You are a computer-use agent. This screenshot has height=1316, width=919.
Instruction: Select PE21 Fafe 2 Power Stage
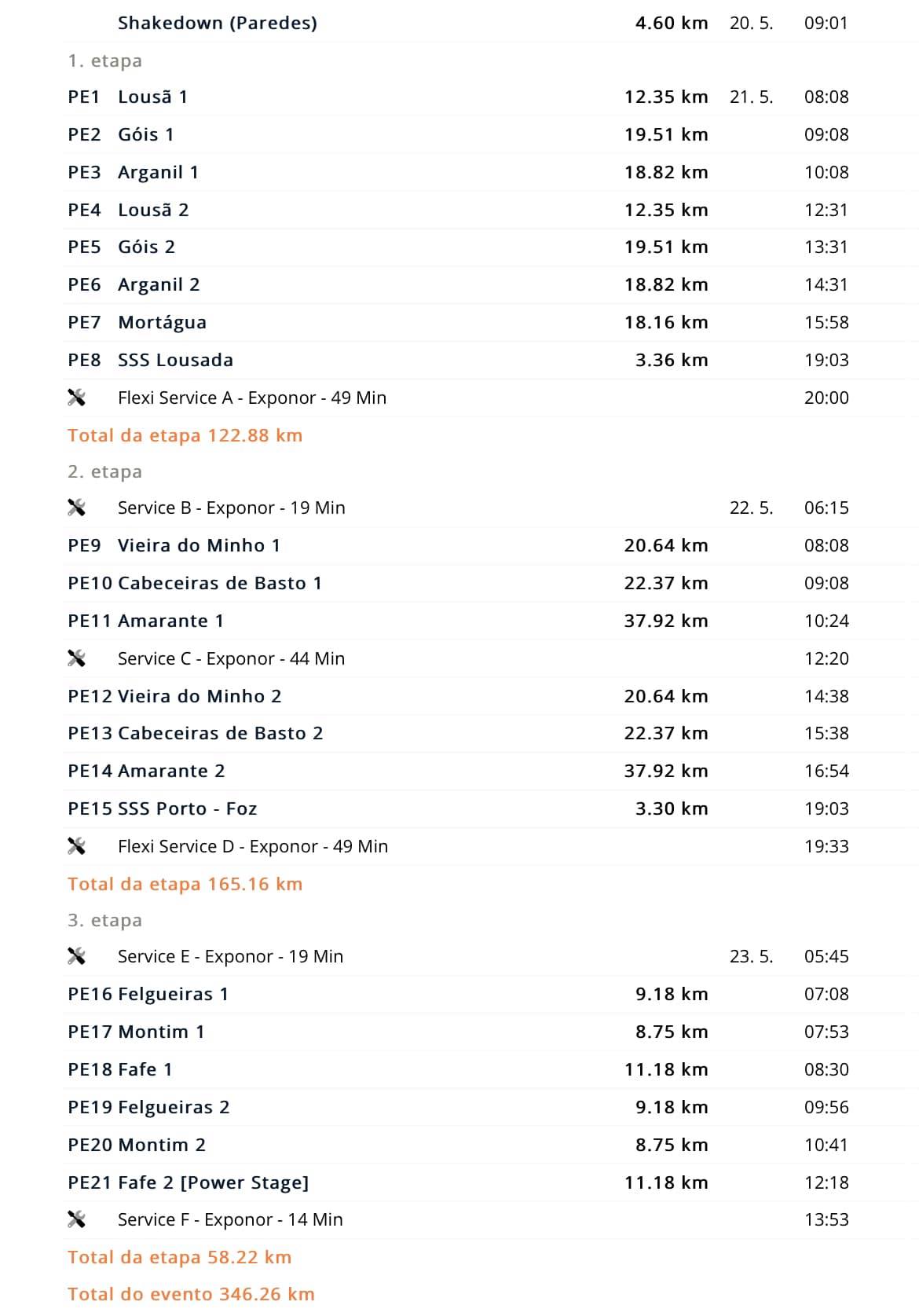coord(213,1182)
